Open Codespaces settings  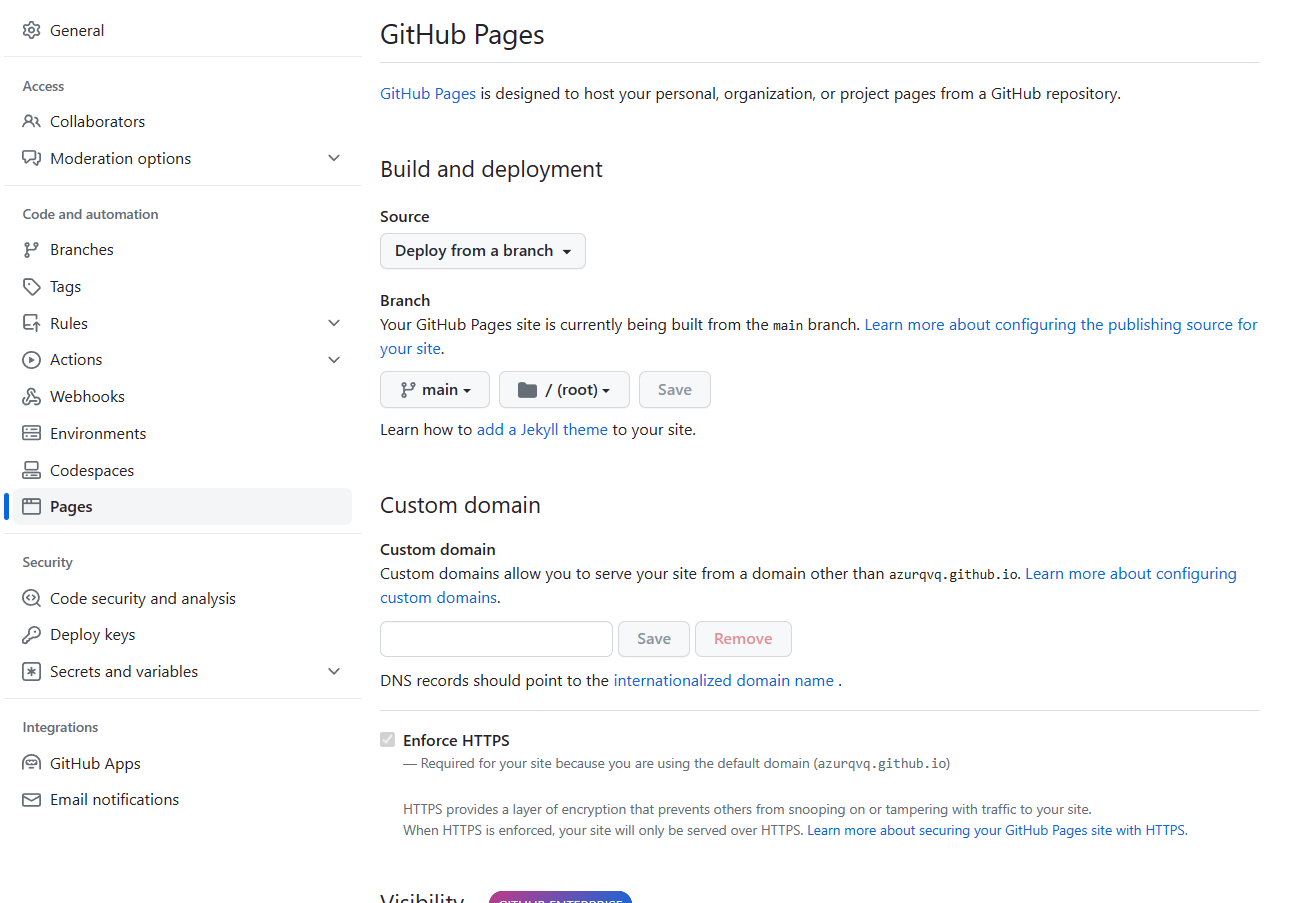(x=182, y=470)
